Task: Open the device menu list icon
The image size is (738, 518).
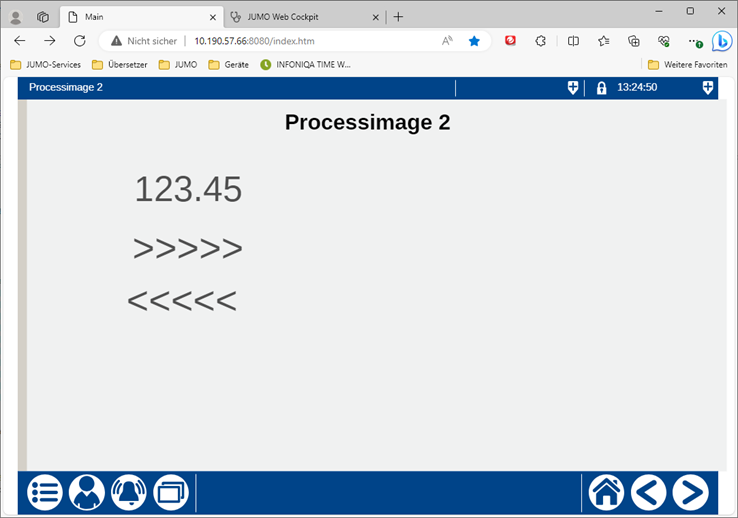Action: [x=45, y=492]
